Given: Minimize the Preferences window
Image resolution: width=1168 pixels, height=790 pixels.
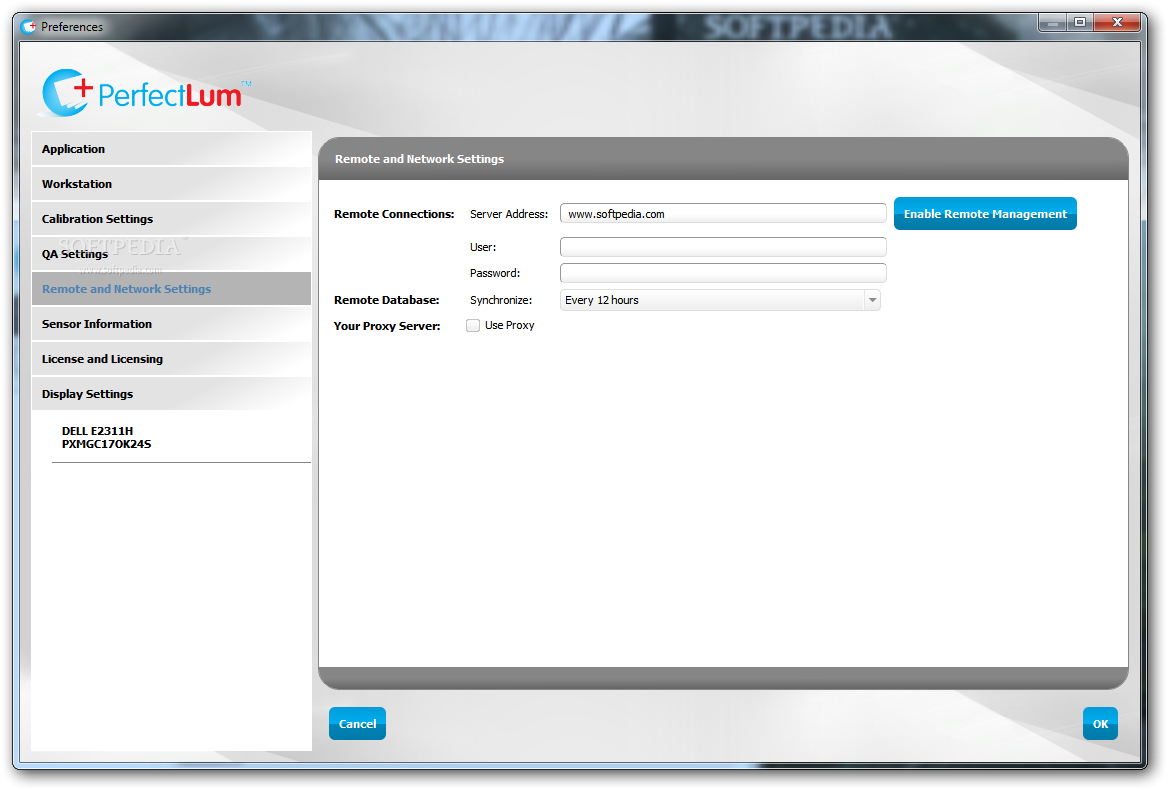Looking at the screenshot, I should click(x=1052, y=23).
